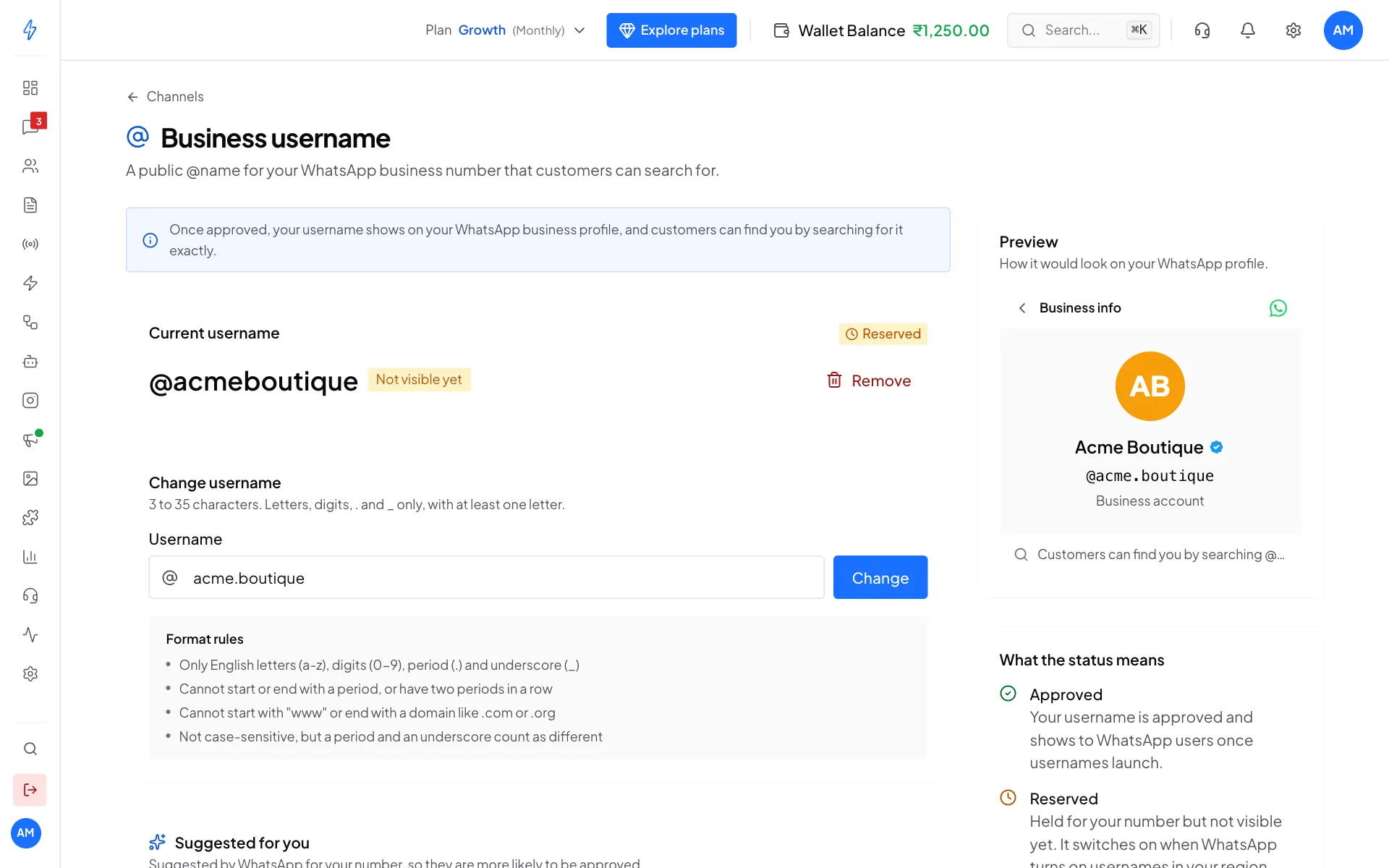Click the WhatsApp icon in the preview header

pyautogui.click(x=1278, y=308)
